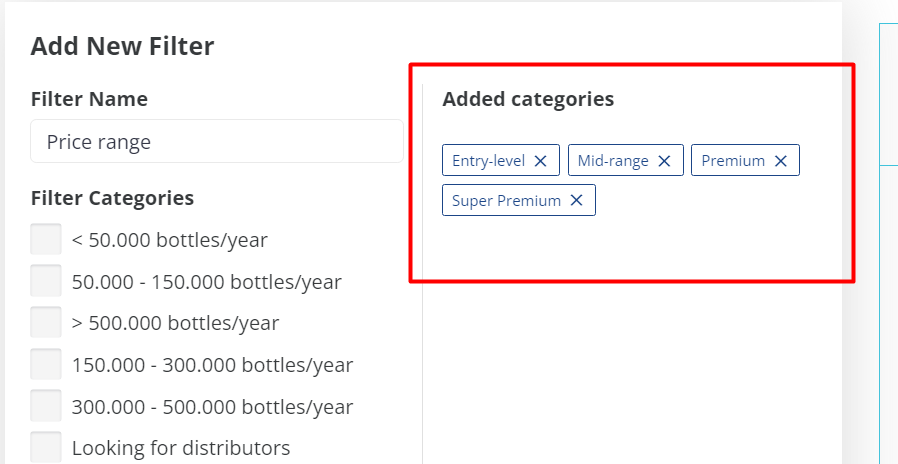Click the Filter Name input field
This screenshot has height=464, width=898.
pyautogui.click(x=217, y=142)
